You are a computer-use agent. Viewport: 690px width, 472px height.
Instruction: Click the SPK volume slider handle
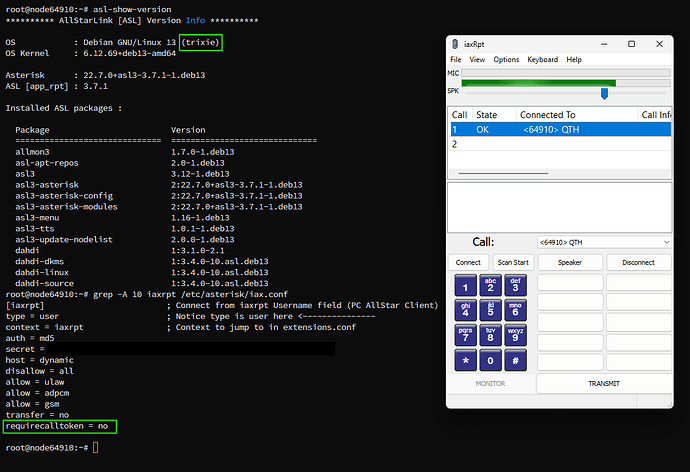coord(604,92)
